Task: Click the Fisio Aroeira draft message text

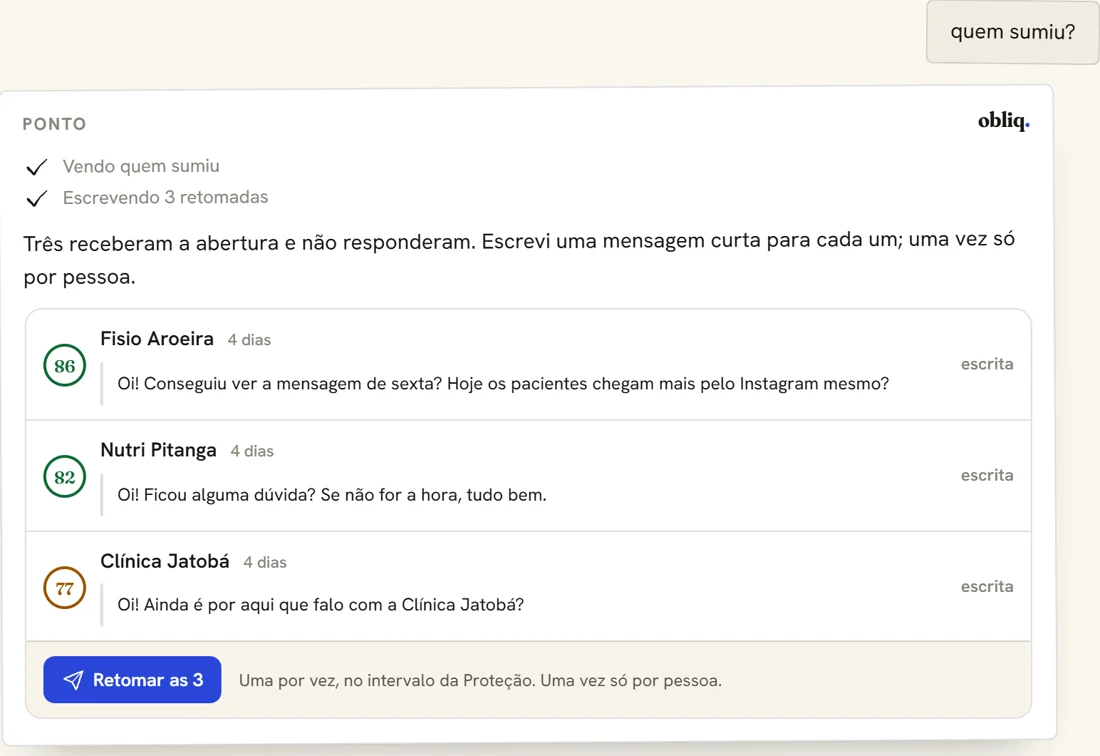Action: 503,384
